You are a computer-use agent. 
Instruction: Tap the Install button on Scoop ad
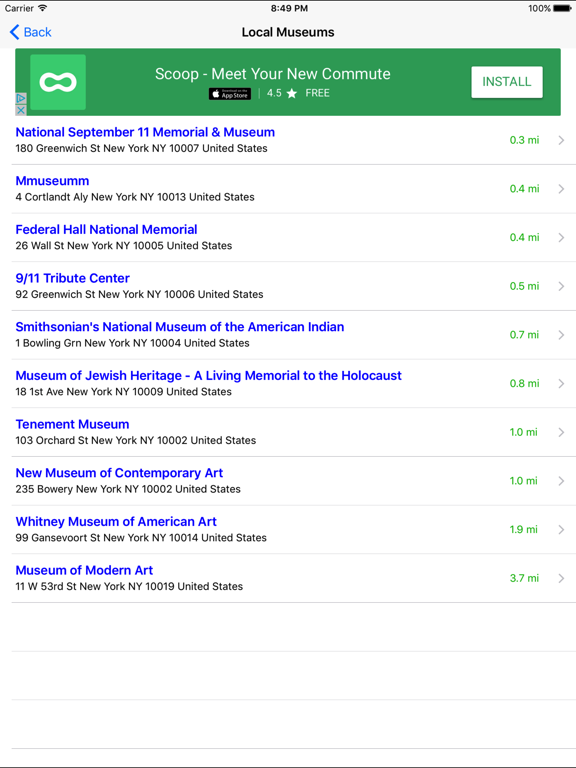click(x=506, y=82)
